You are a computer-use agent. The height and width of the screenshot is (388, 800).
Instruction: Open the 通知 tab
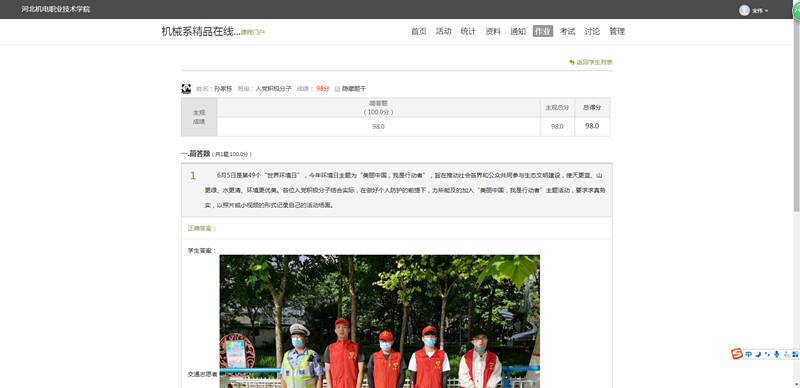[x=518, y=31]
